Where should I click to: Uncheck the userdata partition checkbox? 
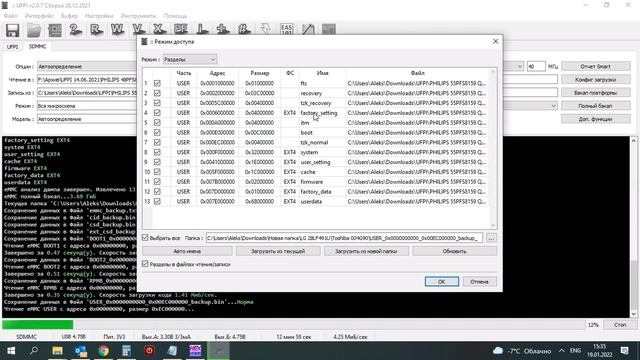point(157,201)
